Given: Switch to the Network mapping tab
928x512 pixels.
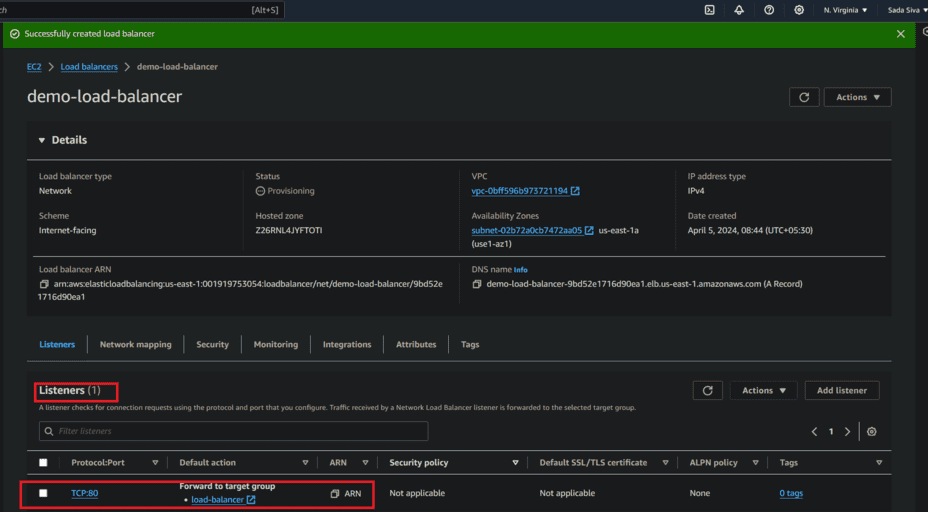Looking at the screenshot, I should click(x=136, y=344).
